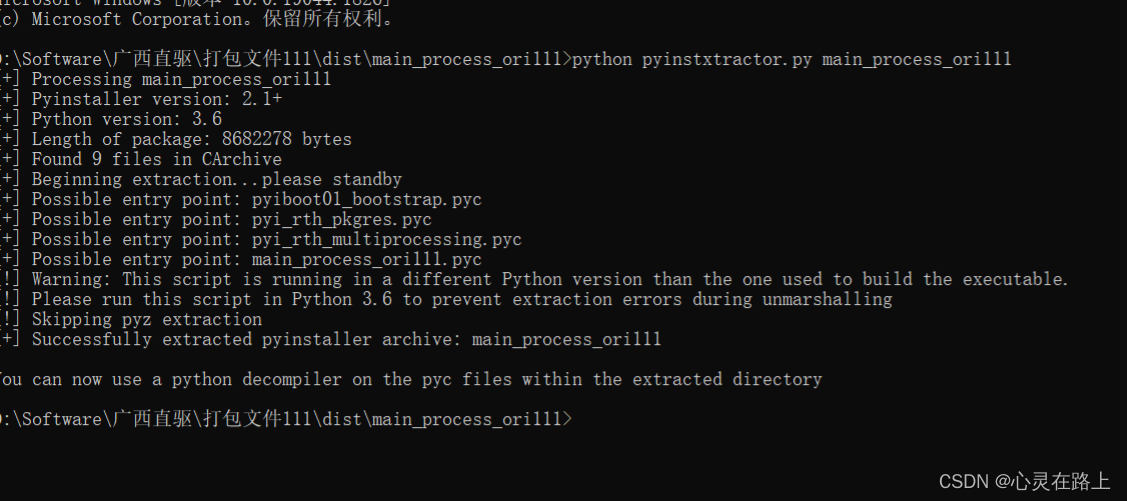Viewport: 1127px width, 501px height.
Task: Click the 'pyi_rth_pkgres.pyc' entry point filename
Action: click(341, 219)
